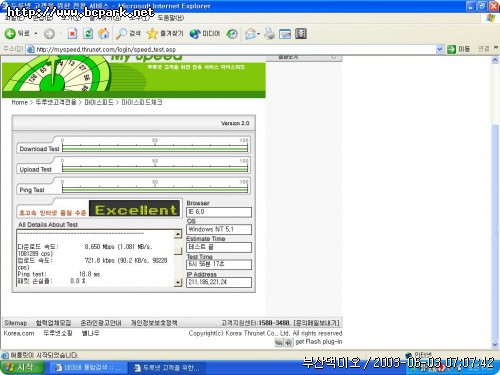Open Favorites with the star icon
This screenshot has width=500, height=375.
[x=165, y=33]
